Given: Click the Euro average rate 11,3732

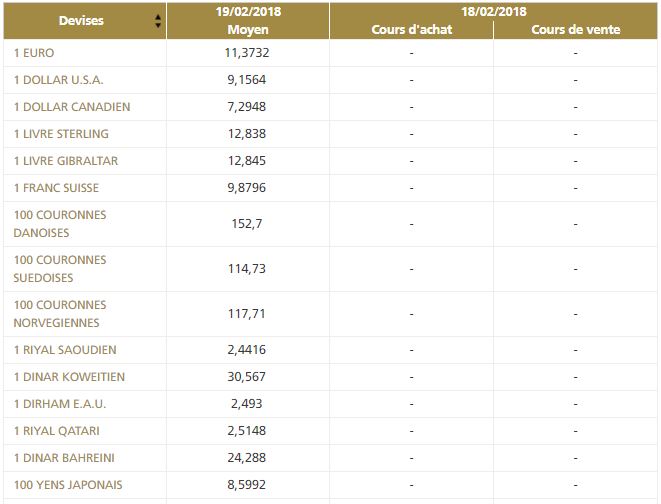Looking at the screenshot, I should tap(247, 53).
